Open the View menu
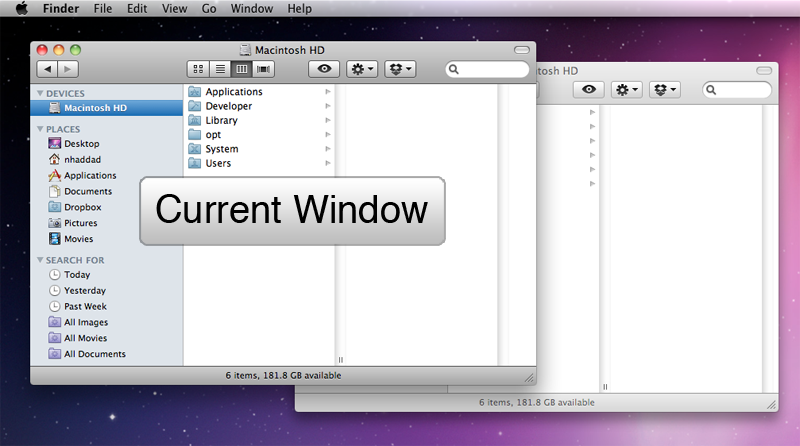Screen dimensions: 800x446 [x=174, y=9]
